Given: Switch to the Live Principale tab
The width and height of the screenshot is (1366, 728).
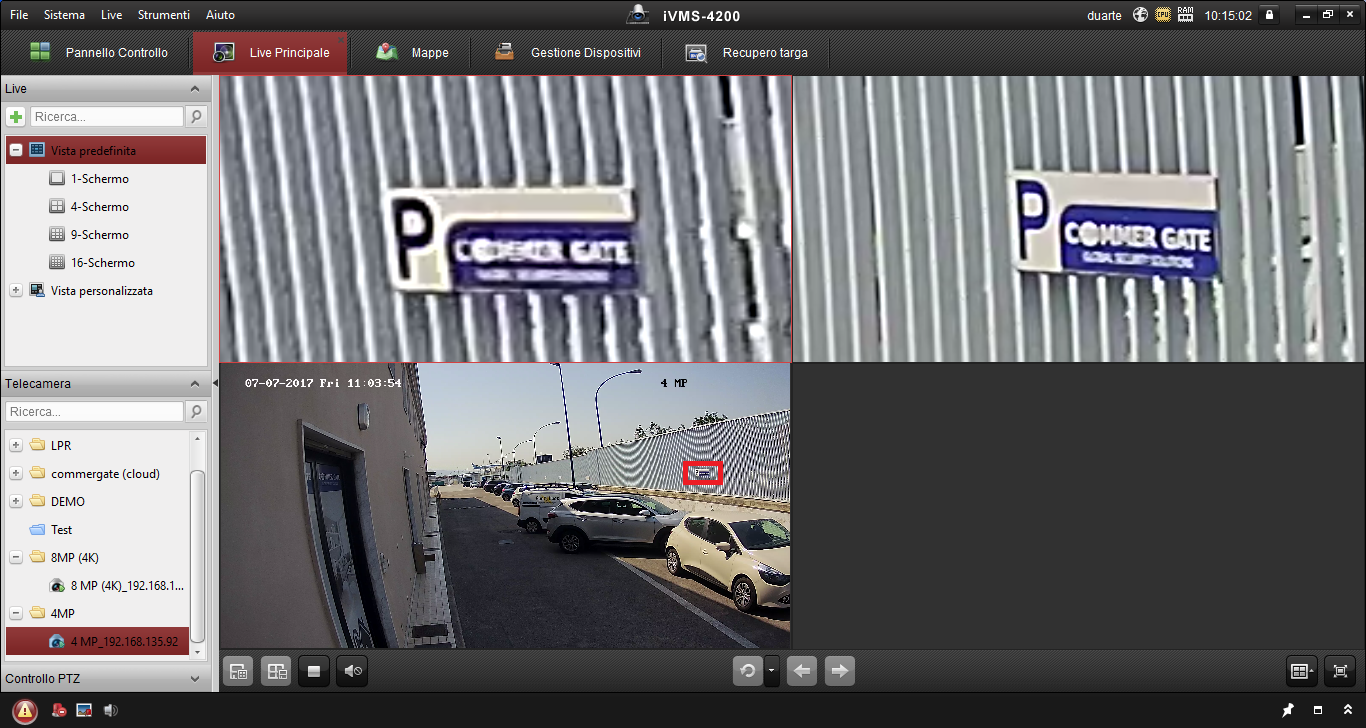Looking at the screenshot, I should [271, 53].
